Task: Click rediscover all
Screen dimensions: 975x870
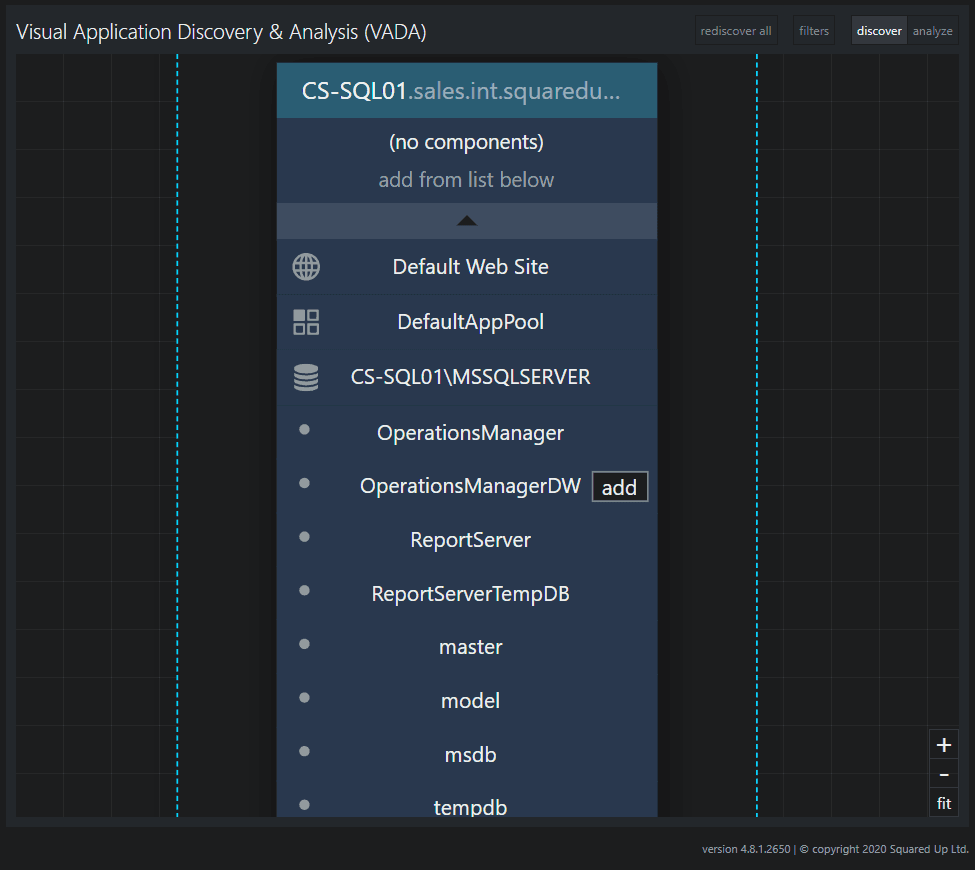Action: pyautogui.click(x=736, y=31)
